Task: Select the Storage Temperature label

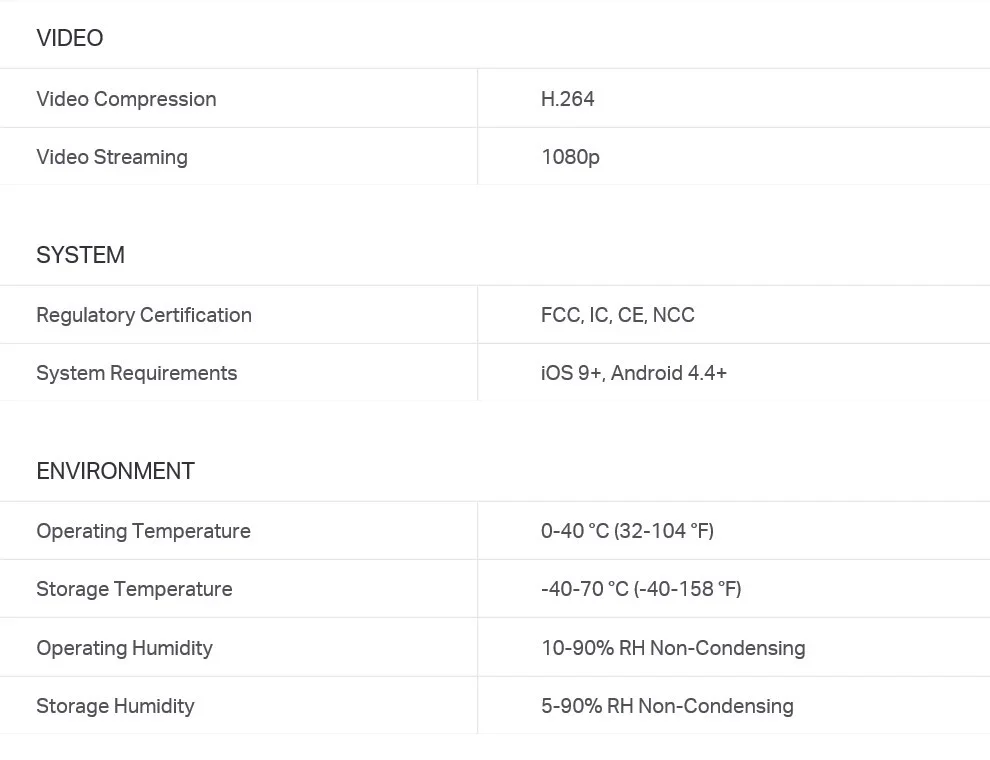Action: click(x=134, y=589)
